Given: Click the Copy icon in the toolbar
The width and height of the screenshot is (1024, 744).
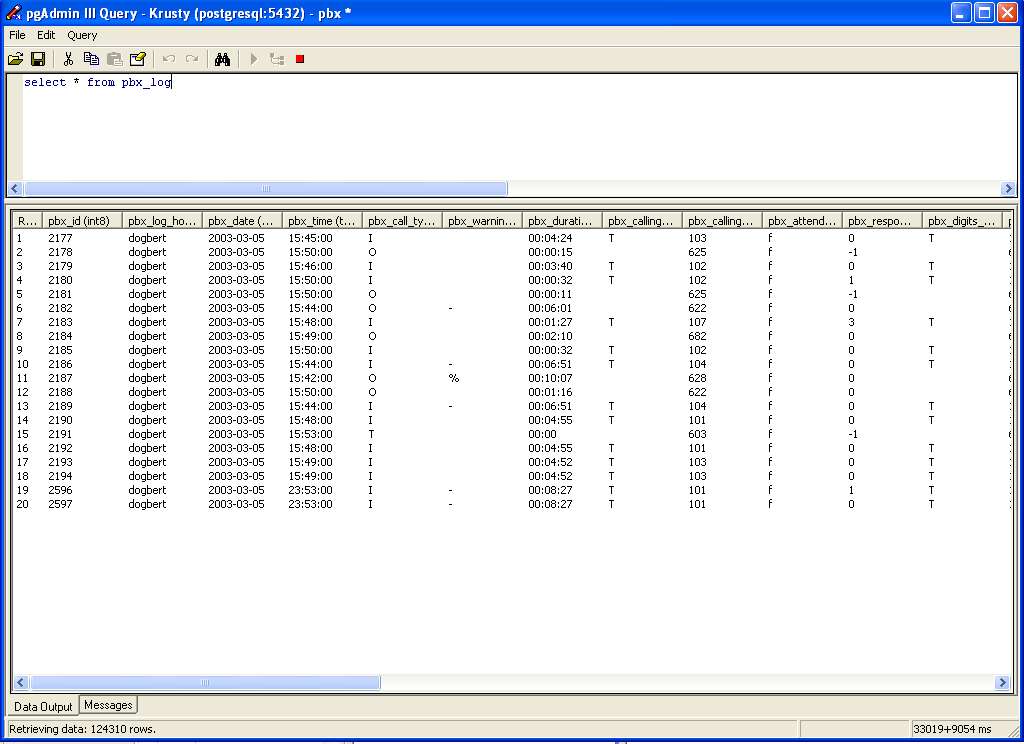Looking at the screenshot, I should [91, 59].
